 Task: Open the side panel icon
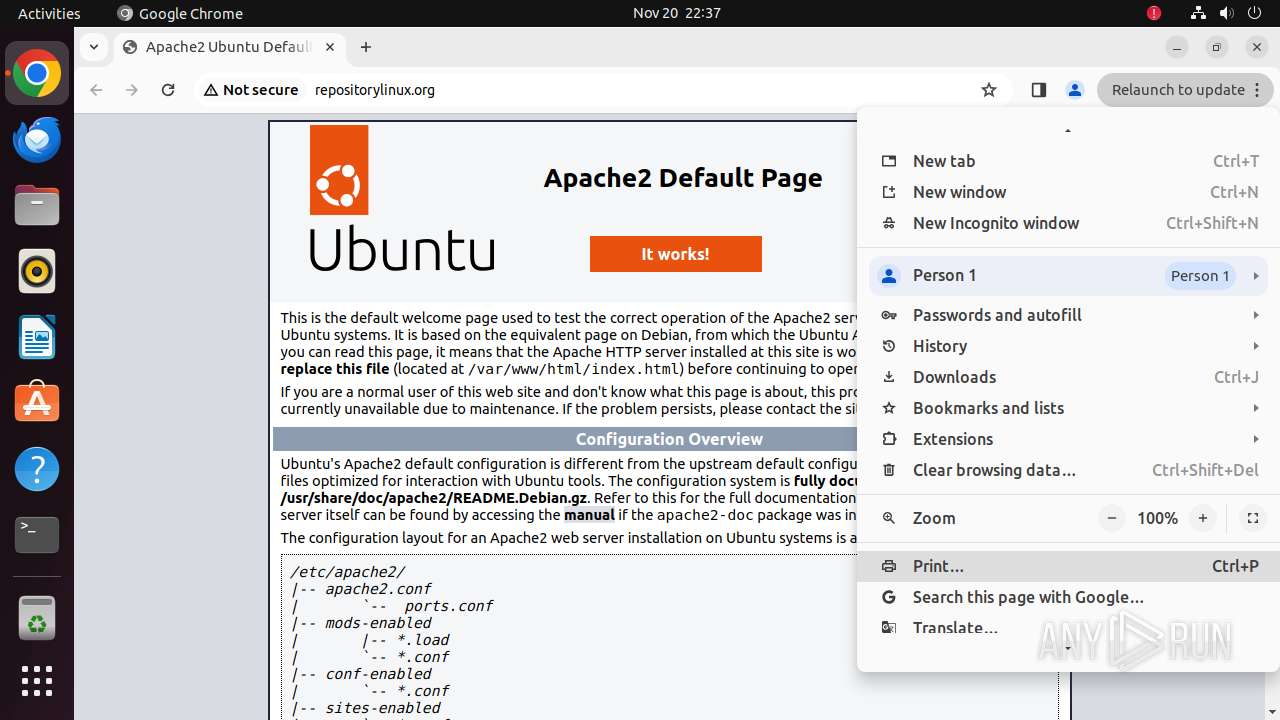pyautogui.click(x=1038, y=90)
